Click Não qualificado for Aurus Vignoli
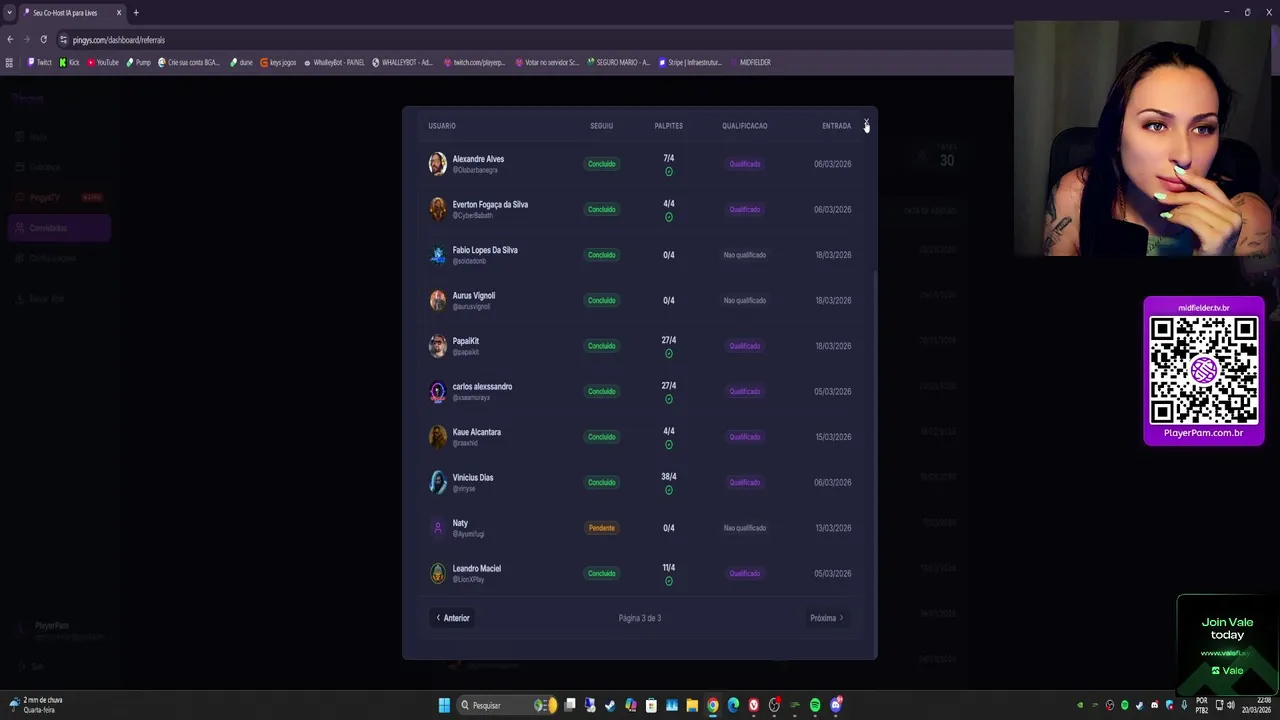 tap(744, 300)
